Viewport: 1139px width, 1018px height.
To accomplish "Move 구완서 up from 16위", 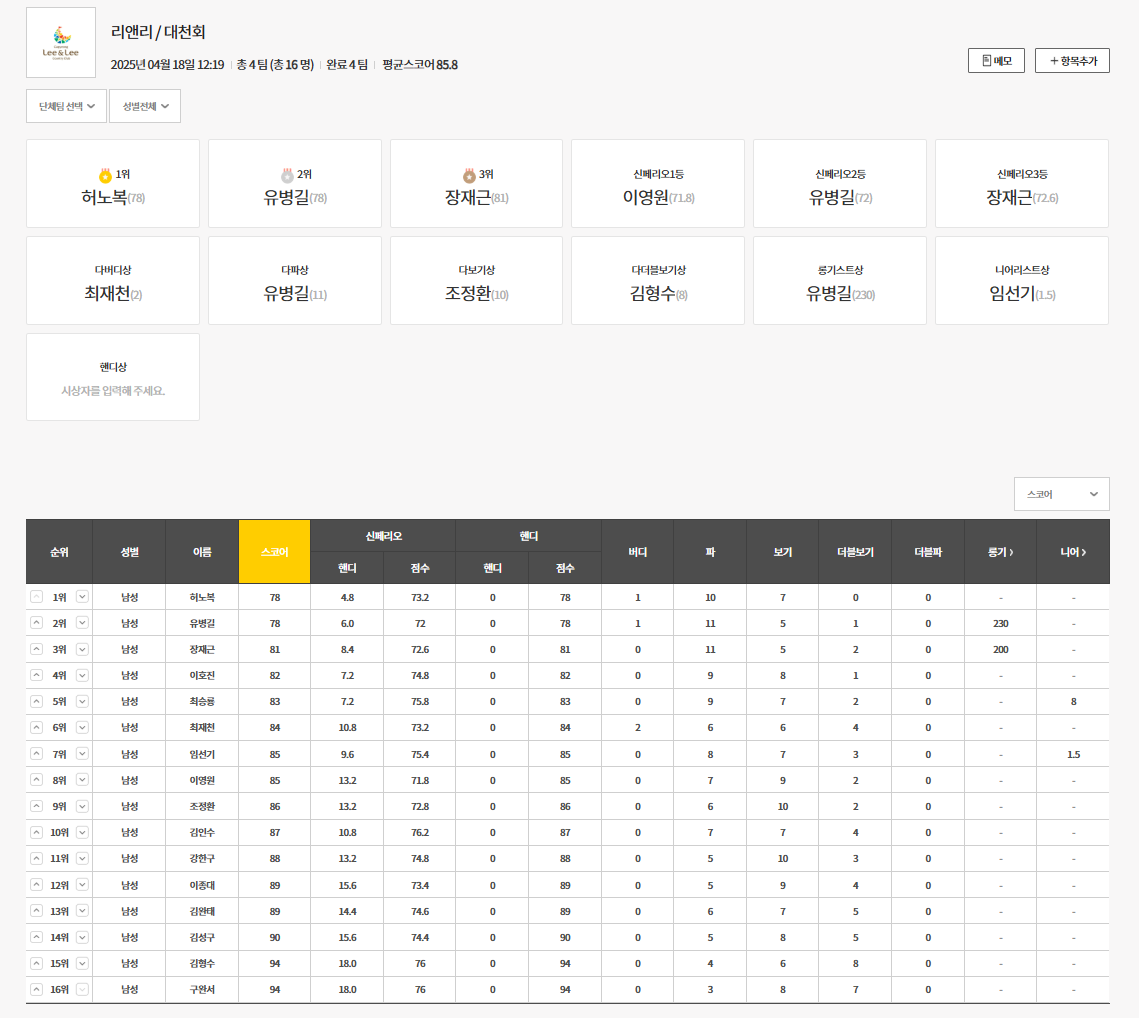I will 37,989.
